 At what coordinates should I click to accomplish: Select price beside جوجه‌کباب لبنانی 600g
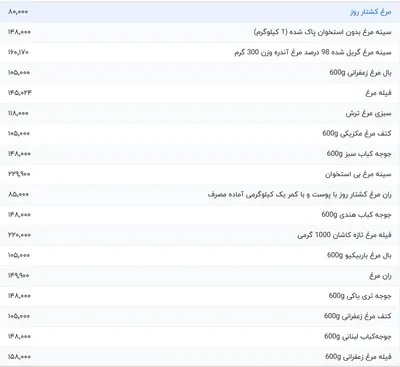coord(19,336)
